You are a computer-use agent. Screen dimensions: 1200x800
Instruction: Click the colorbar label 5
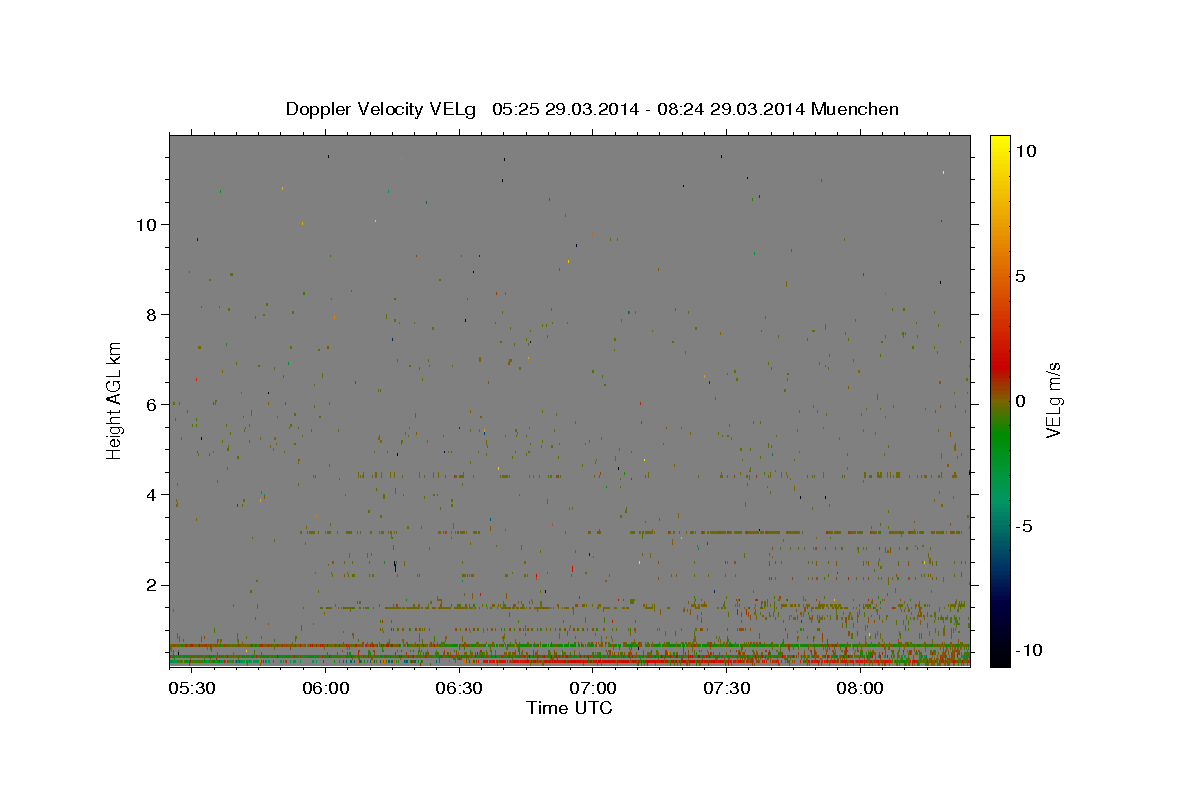point(1020,275)
